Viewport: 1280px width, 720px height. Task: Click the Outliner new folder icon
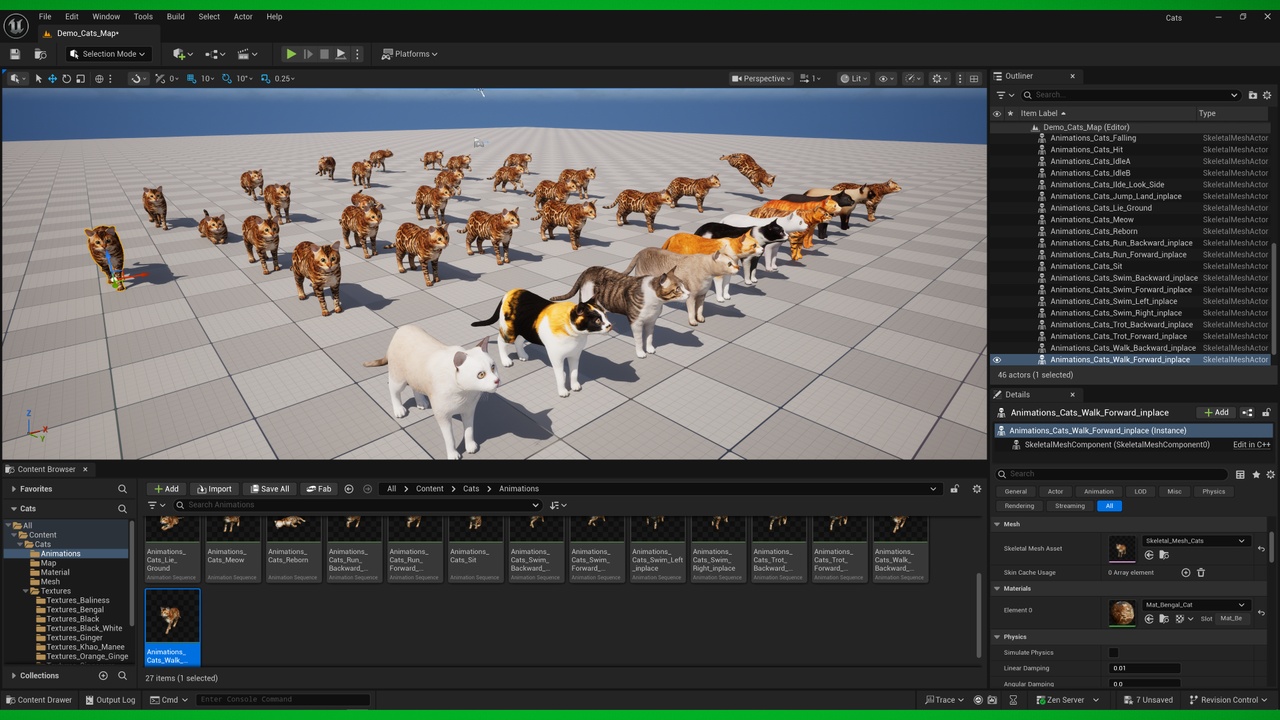click(x=1253, y=95)
